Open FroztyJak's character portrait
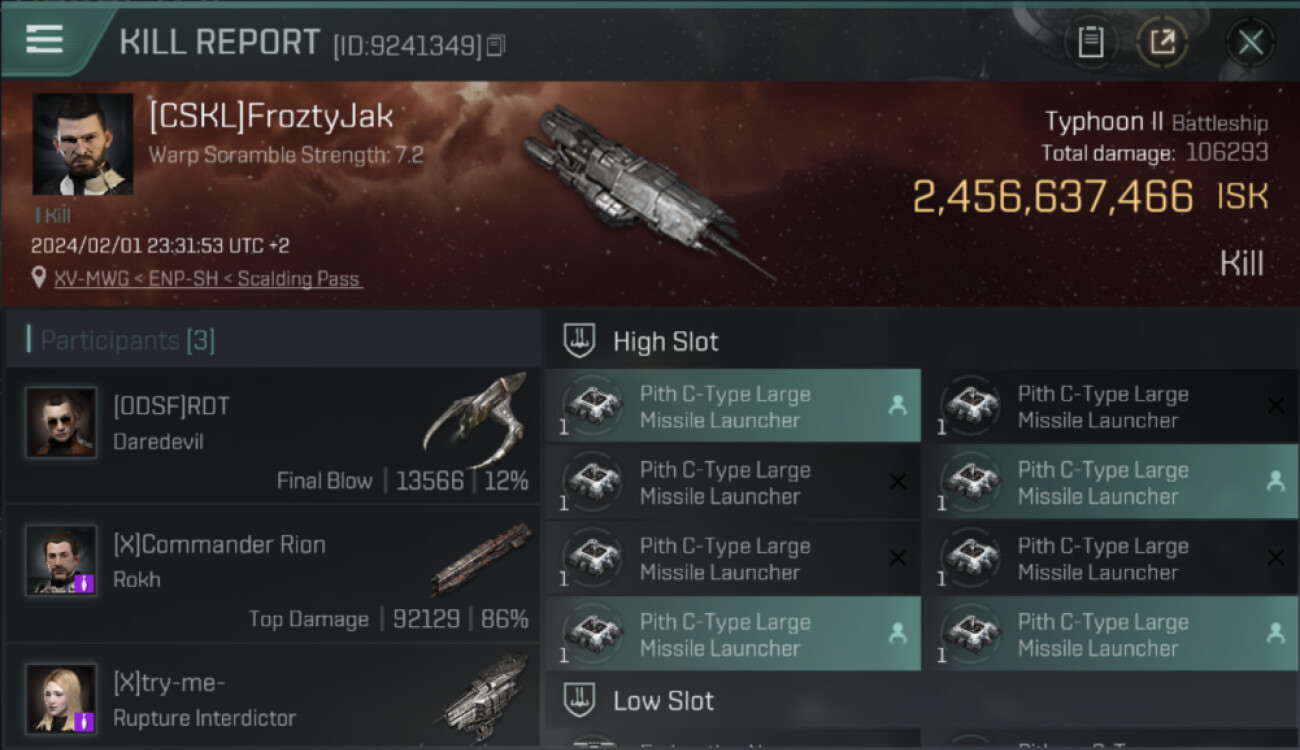 pyautogui.click(x=82, y=144)
